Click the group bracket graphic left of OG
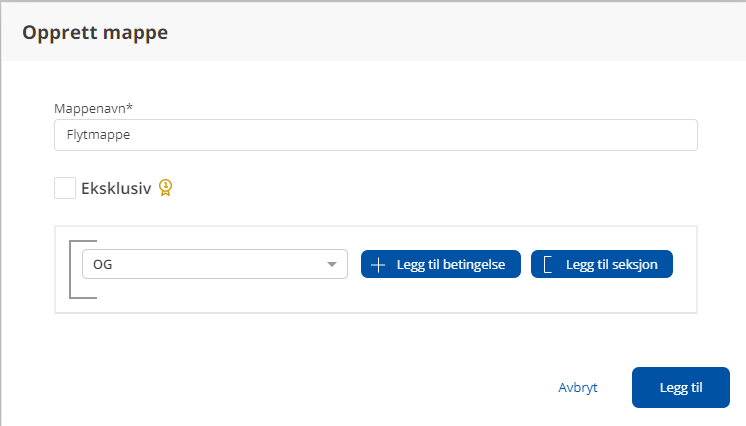 74,269
